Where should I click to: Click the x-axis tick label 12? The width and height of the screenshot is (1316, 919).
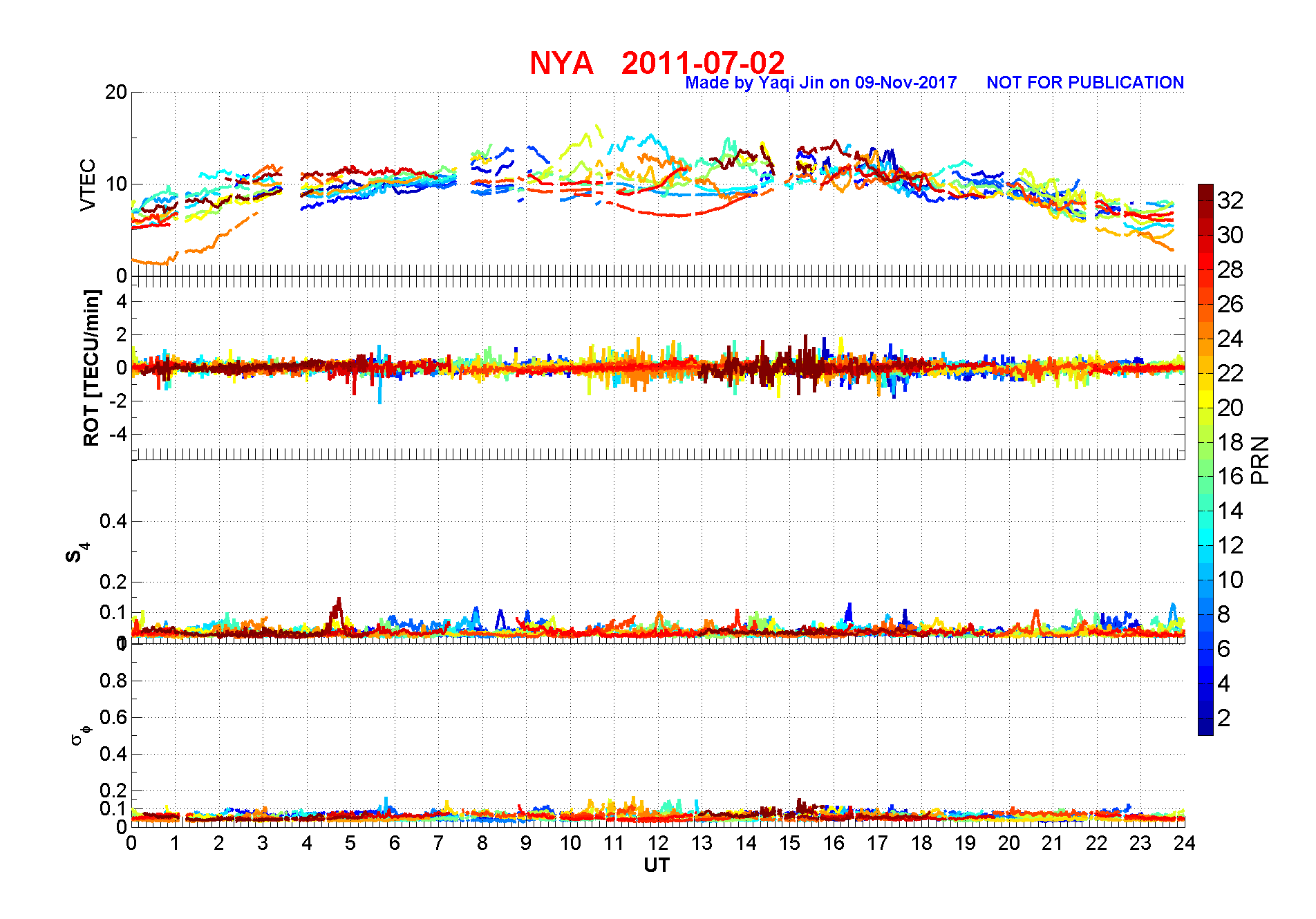point(658,843)
